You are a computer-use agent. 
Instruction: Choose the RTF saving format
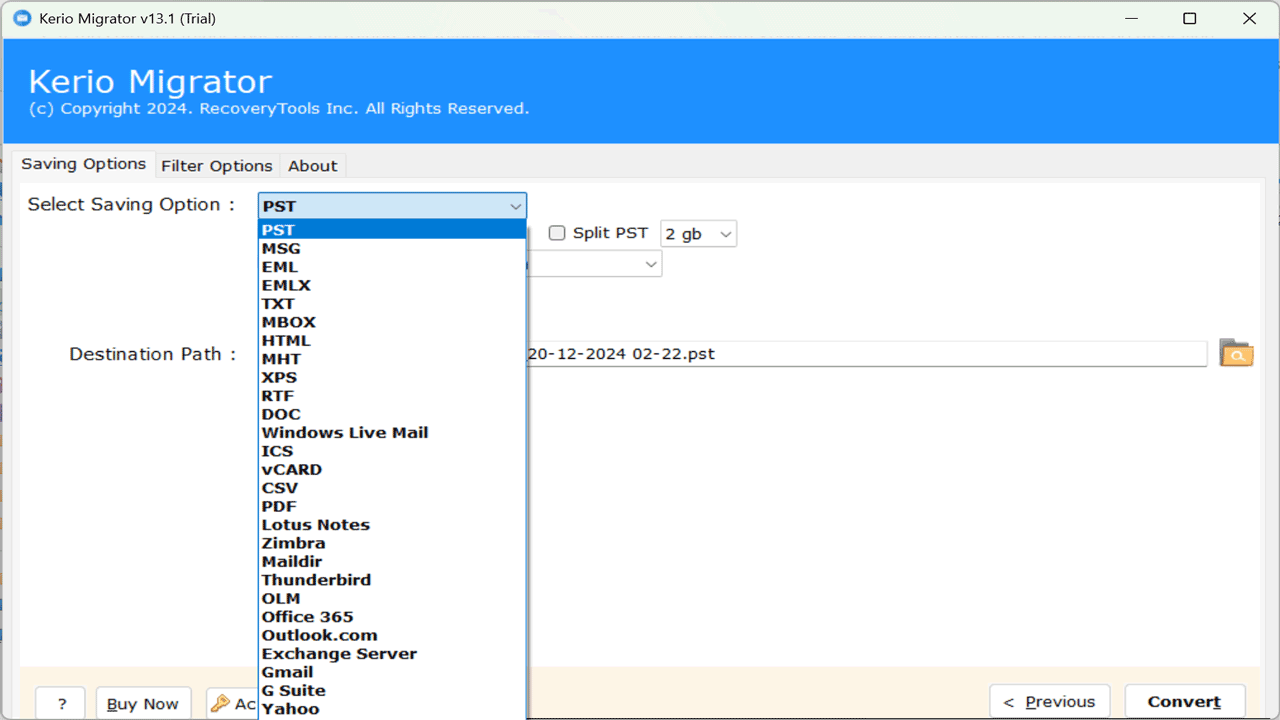pos(392,396)
